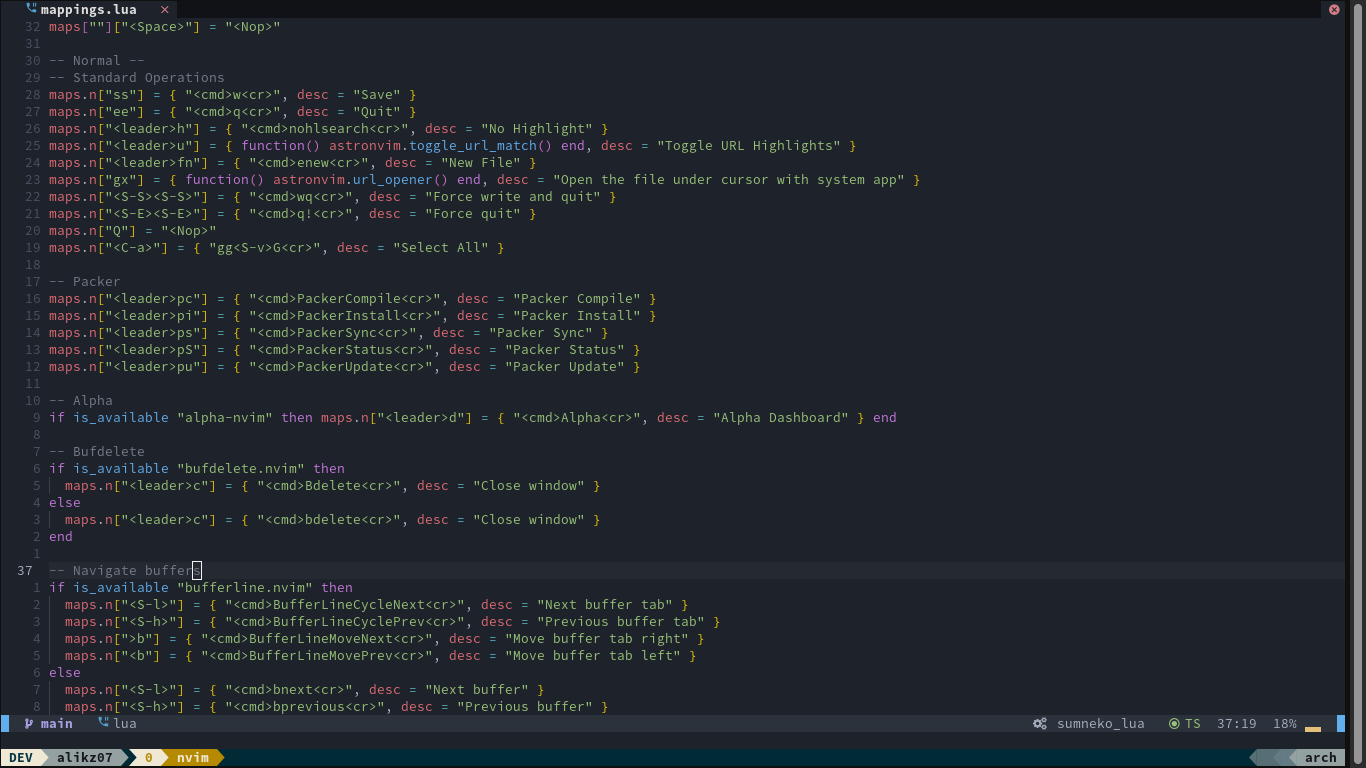Click the '37:19' cursor position indicator
Screen dimensions: 1366x768
1237,723
